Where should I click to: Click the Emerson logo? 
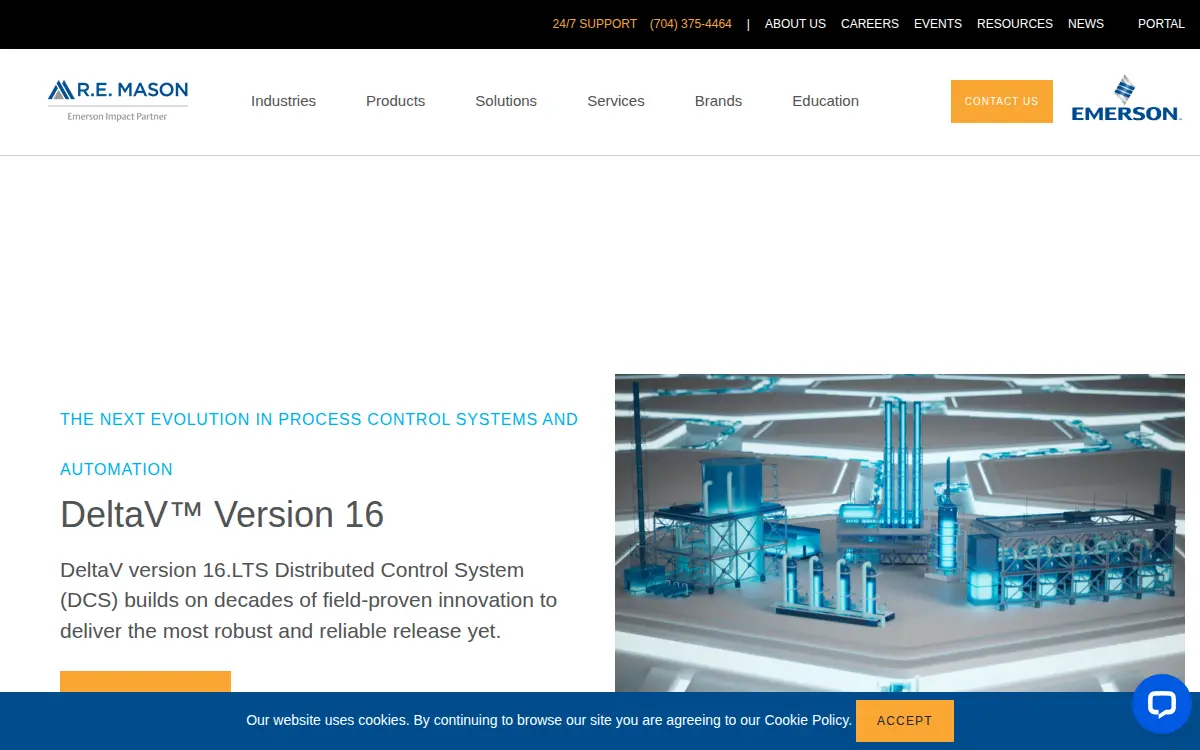pos(1126,98)
